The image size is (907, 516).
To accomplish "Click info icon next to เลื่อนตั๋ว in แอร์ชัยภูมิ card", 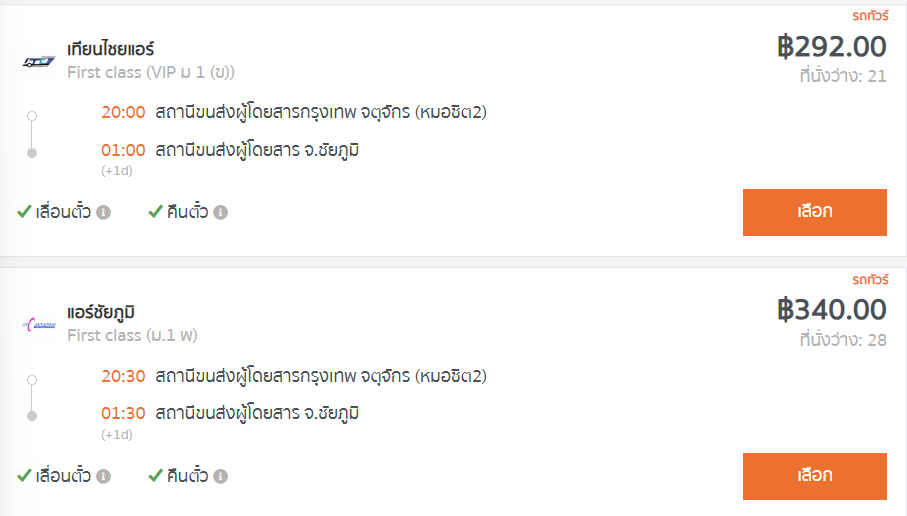I will point(104,476).
